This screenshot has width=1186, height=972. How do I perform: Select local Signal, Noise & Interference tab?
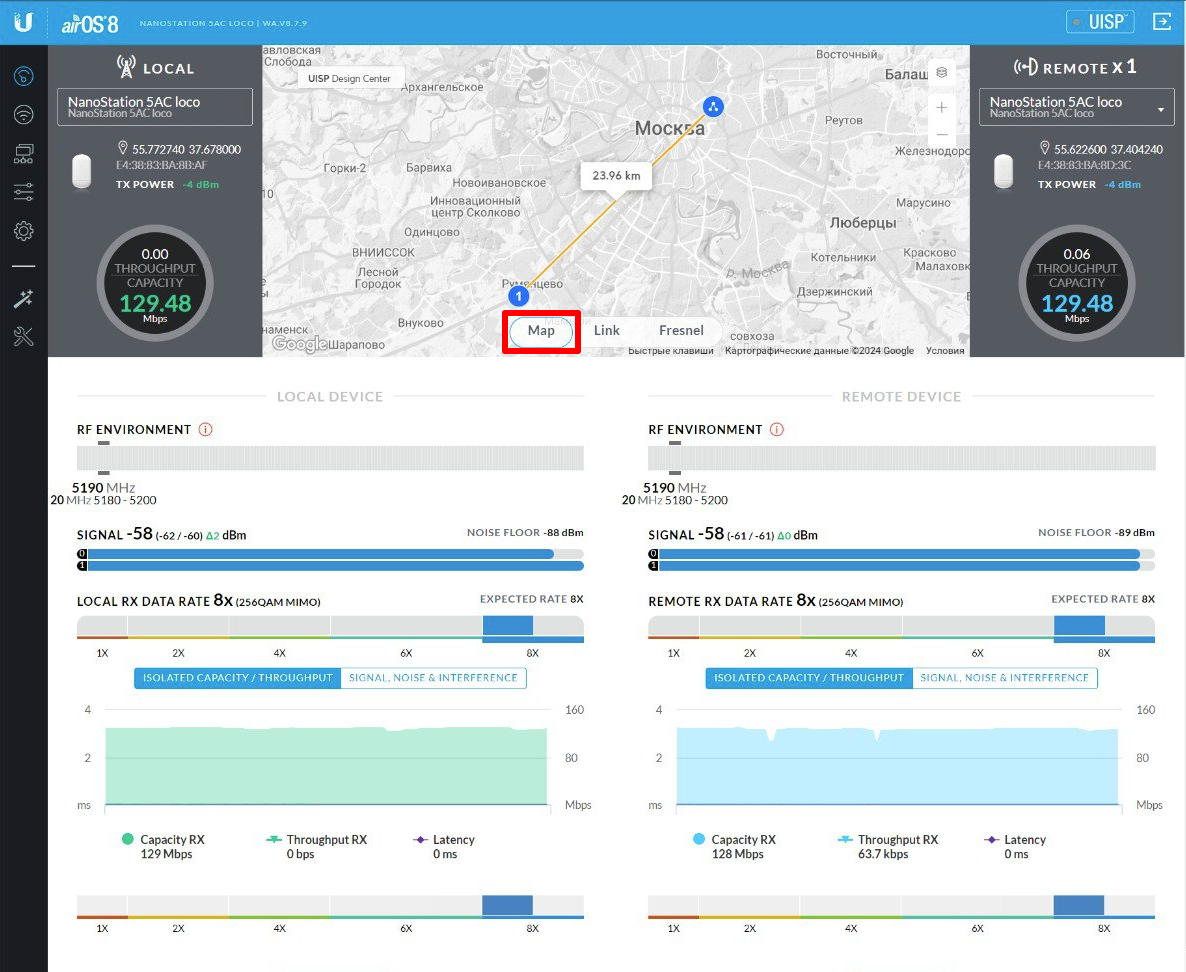tap(433, 678)
